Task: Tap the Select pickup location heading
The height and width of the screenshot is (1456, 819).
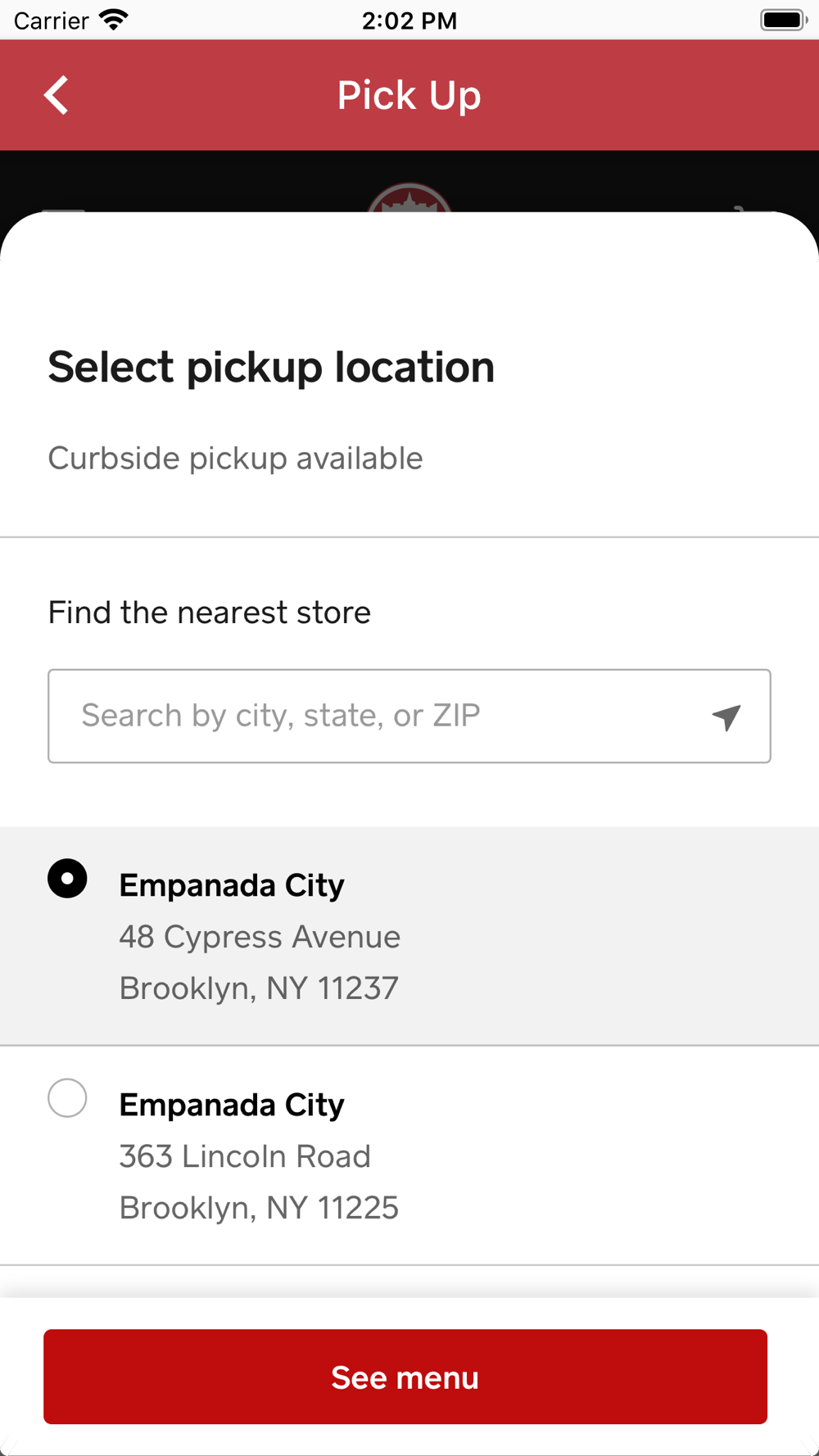Action: (x=271, y=367)
